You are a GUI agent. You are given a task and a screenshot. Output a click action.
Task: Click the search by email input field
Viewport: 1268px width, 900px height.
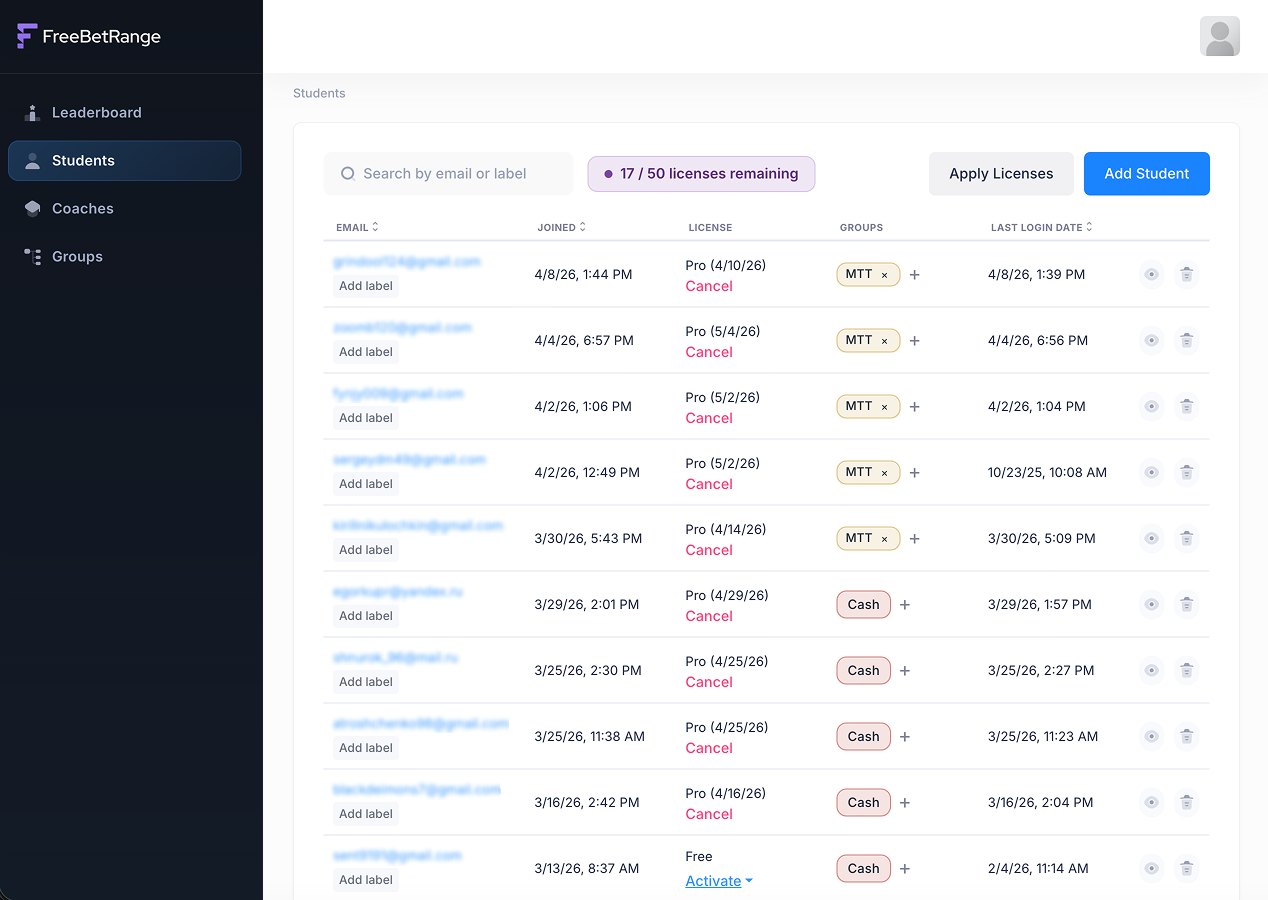click(448, 173)
